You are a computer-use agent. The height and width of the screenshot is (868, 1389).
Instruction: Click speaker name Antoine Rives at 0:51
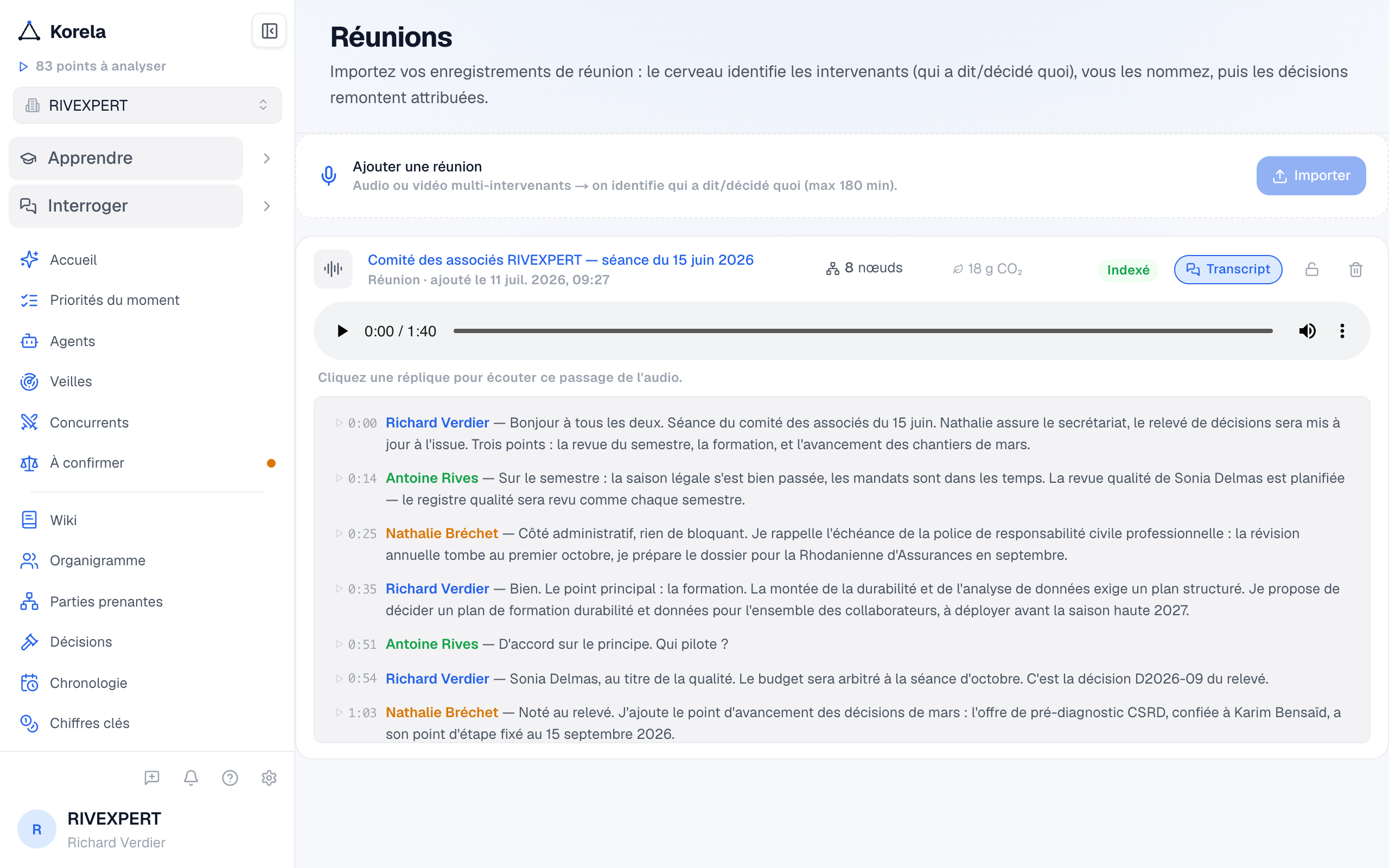[x=432, y=644]
